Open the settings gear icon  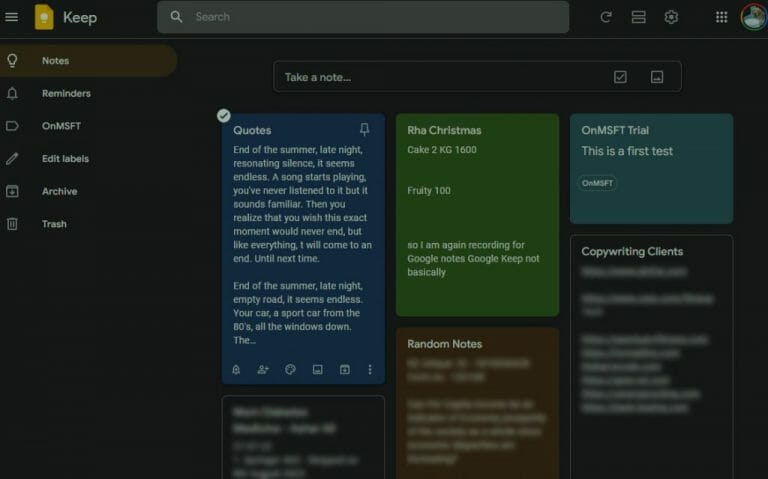671,17
